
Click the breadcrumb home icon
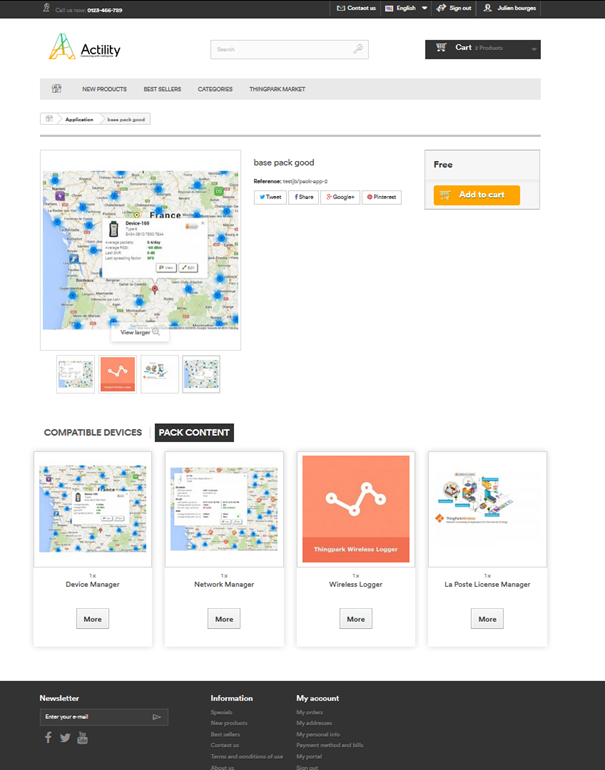(x=49, y=118)
